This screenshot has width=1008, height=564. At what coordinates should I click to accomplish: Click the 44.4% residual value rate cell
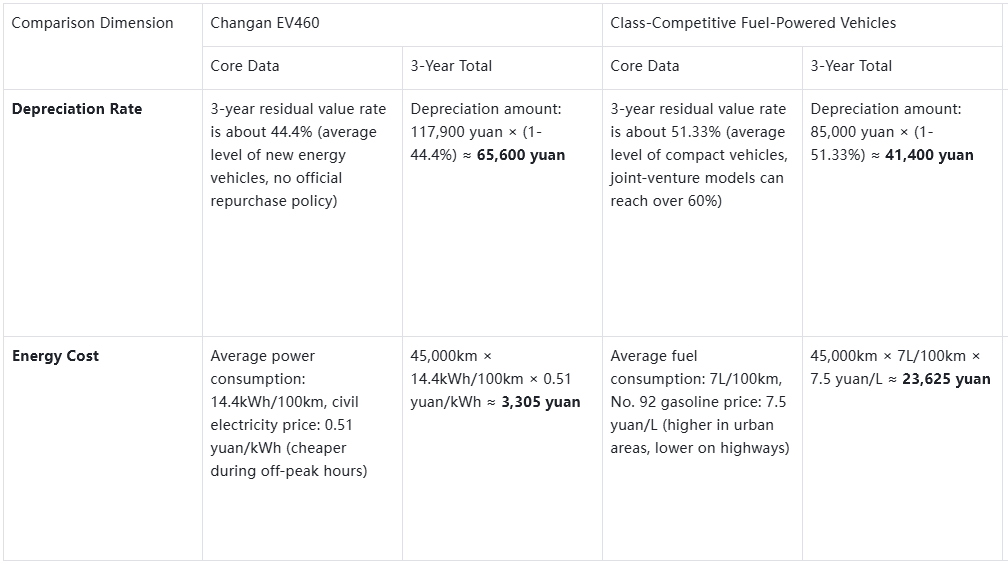(x=297, y=155)
